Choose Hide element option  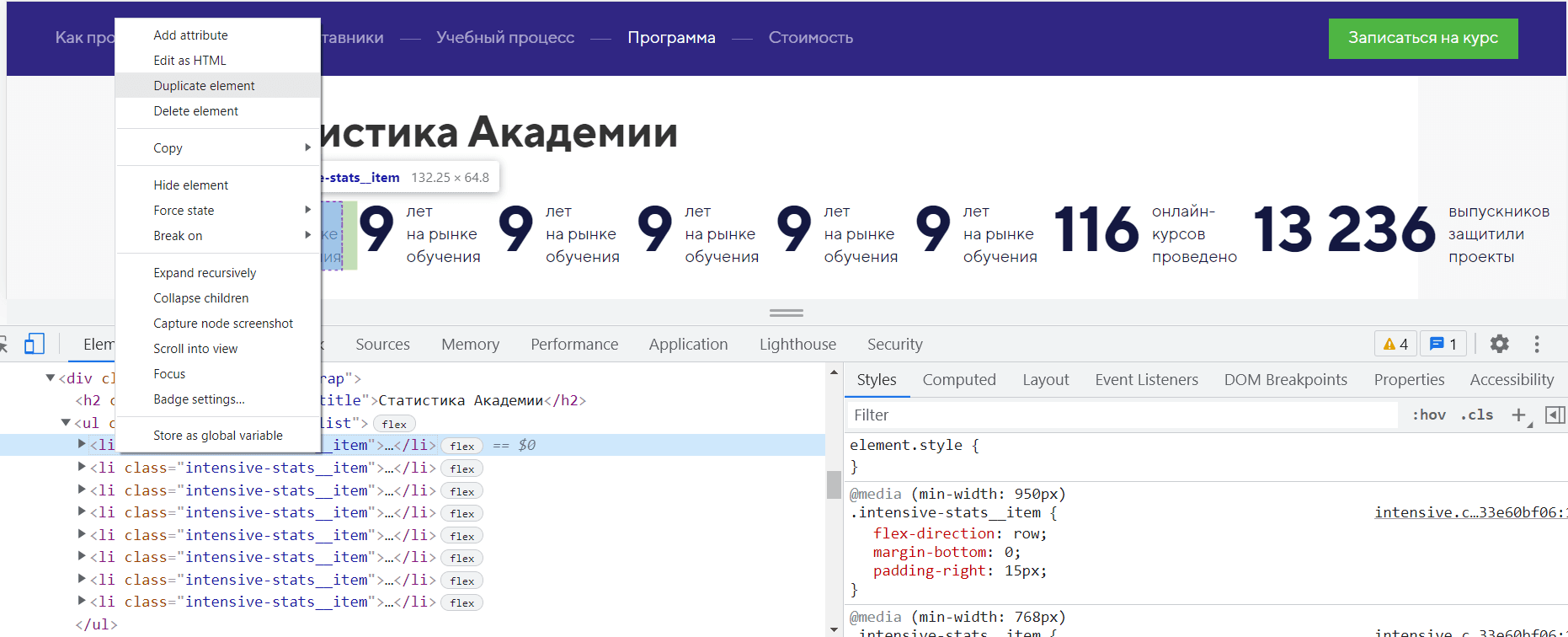[218, 185]
